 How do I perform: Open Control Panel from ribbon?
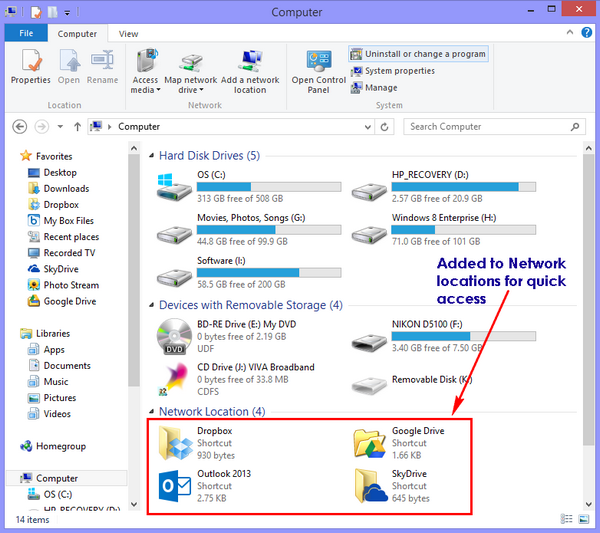tap(318, 71)
